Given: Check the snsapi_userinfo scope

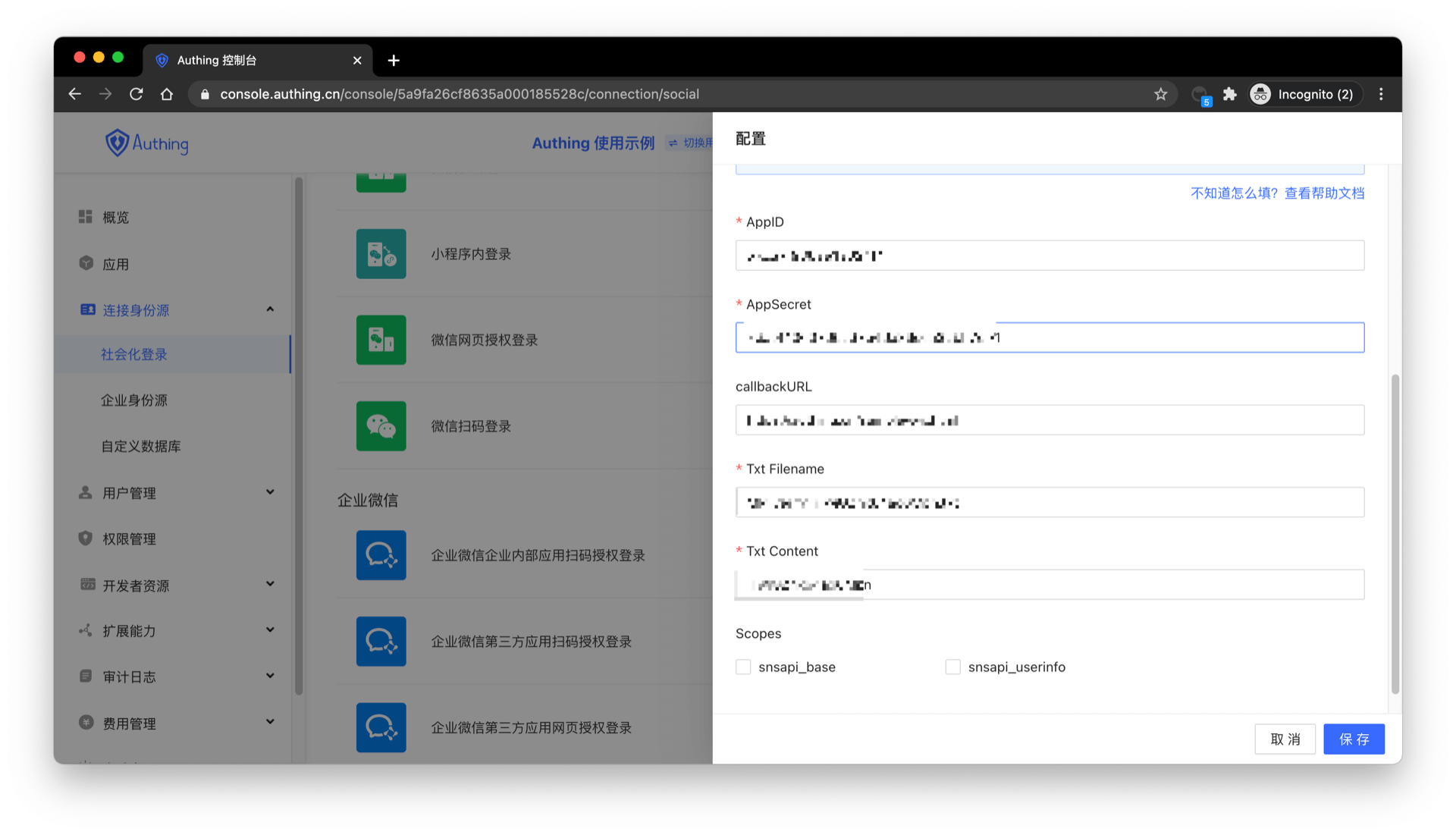Looking at the screenshot, I should [x=952, y=667].
